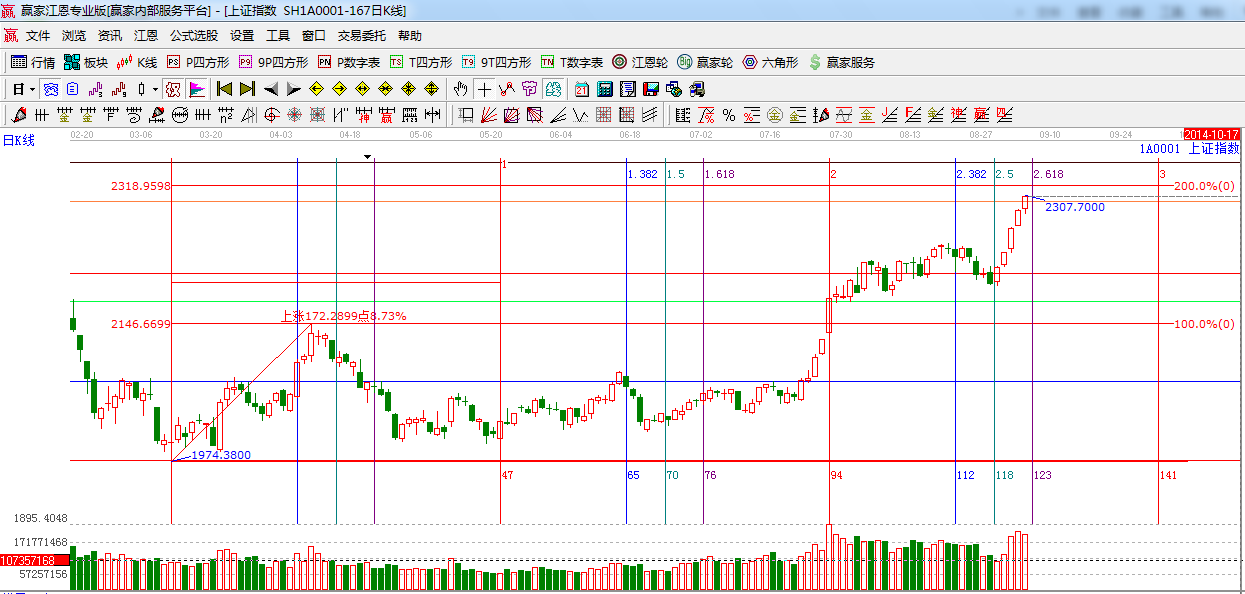1245x594 pixels.
Task: Jump to first bar using the skip-to-start arrow
Action: click(x=224, y=89)
